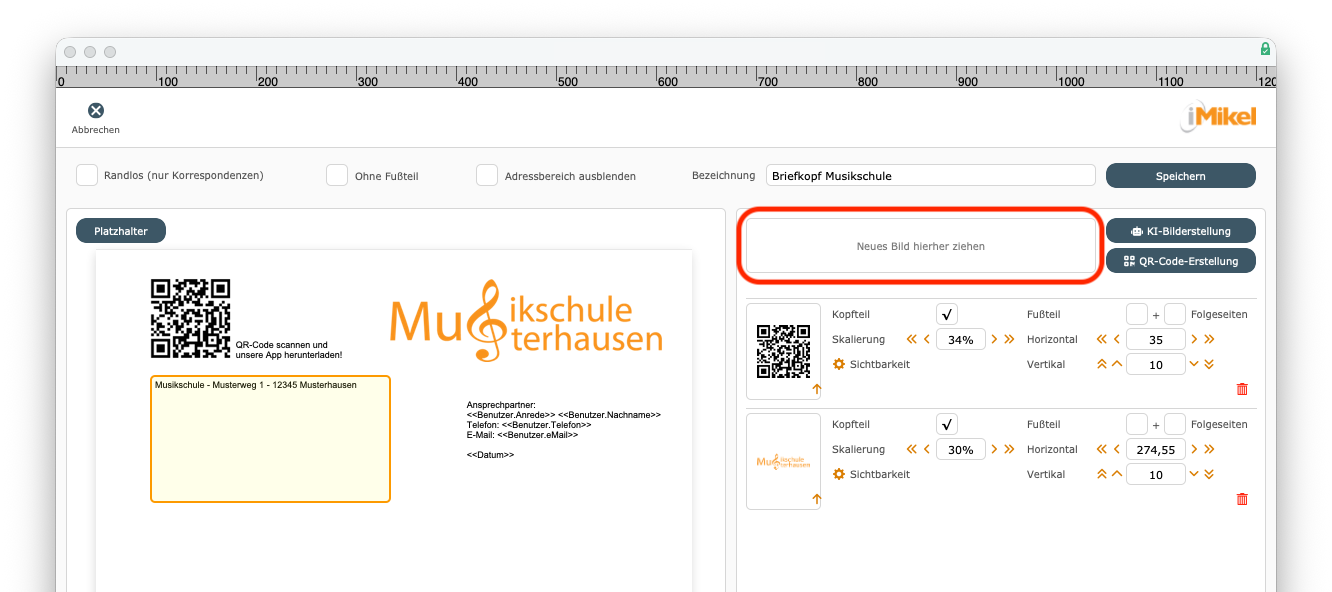The height and width of the screenshot is (592, 1332).
Task: Open the Platzhalter button
Action: pos(121,231)
